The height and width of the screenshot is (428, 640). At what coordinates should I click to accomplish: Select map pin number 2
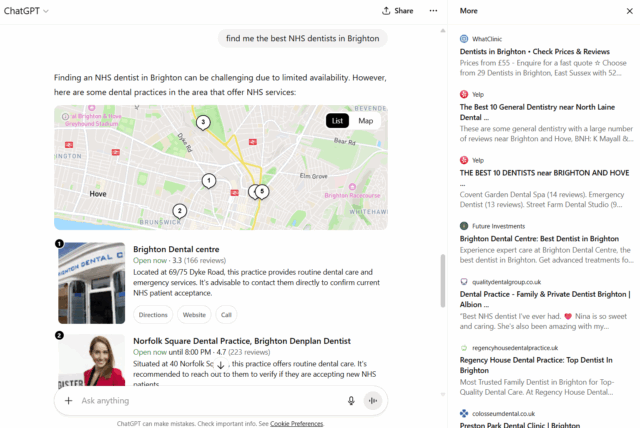click(179, 210)
